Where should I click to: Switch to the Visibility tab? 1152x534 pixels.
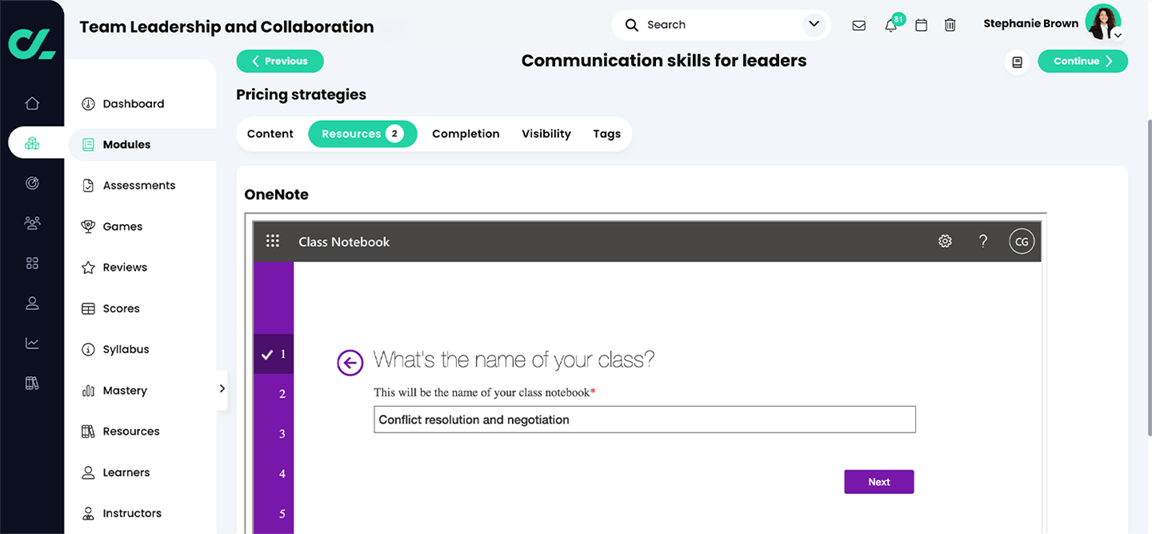click(546, 134)
